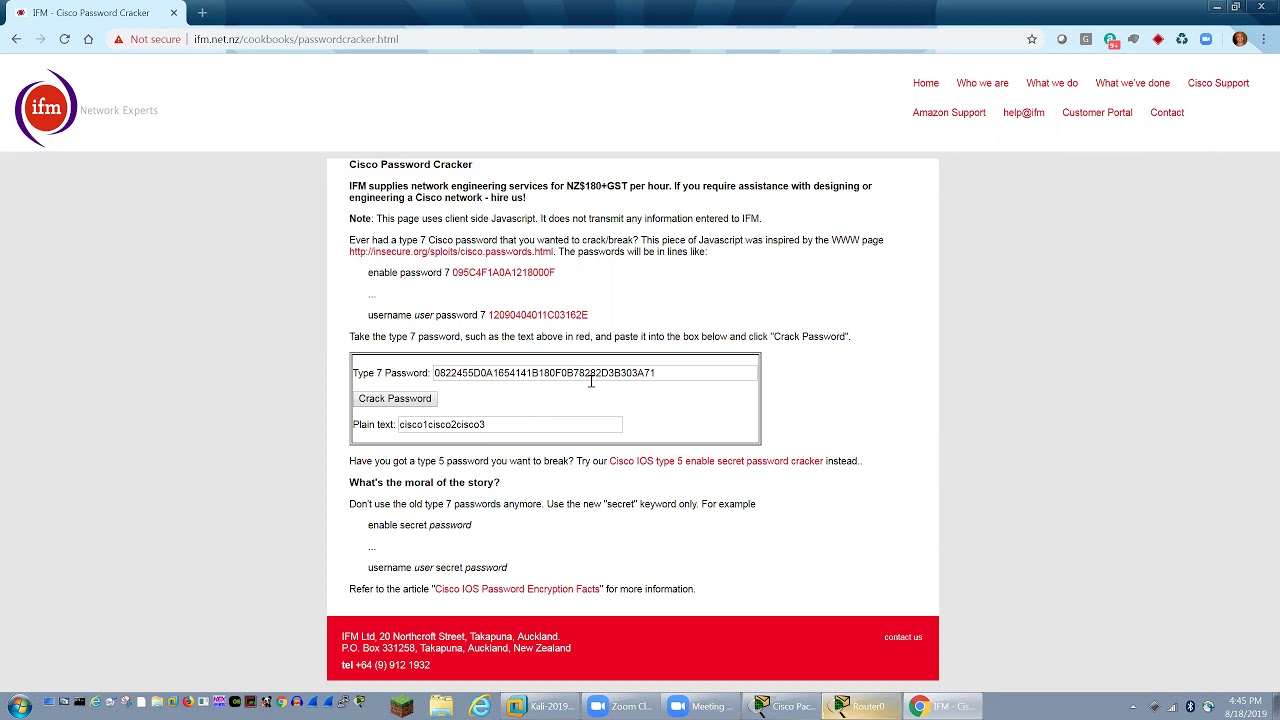This screenshot has height=720, width=1280.
Task: Click the Type 7 Password input field
Action: point(594,373)
